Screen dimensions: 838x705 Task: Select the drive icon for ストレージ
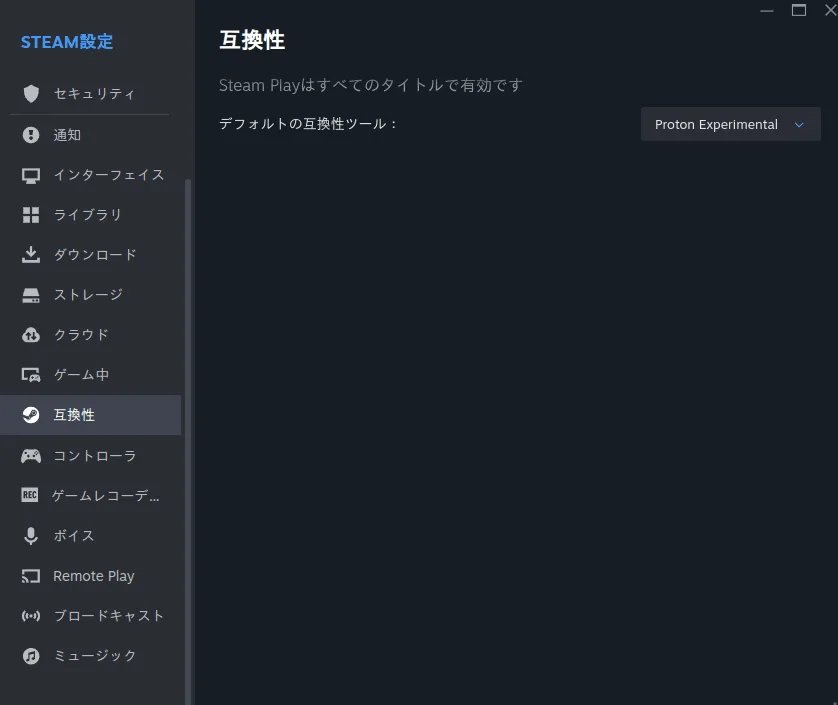click(x=31, y=295)
